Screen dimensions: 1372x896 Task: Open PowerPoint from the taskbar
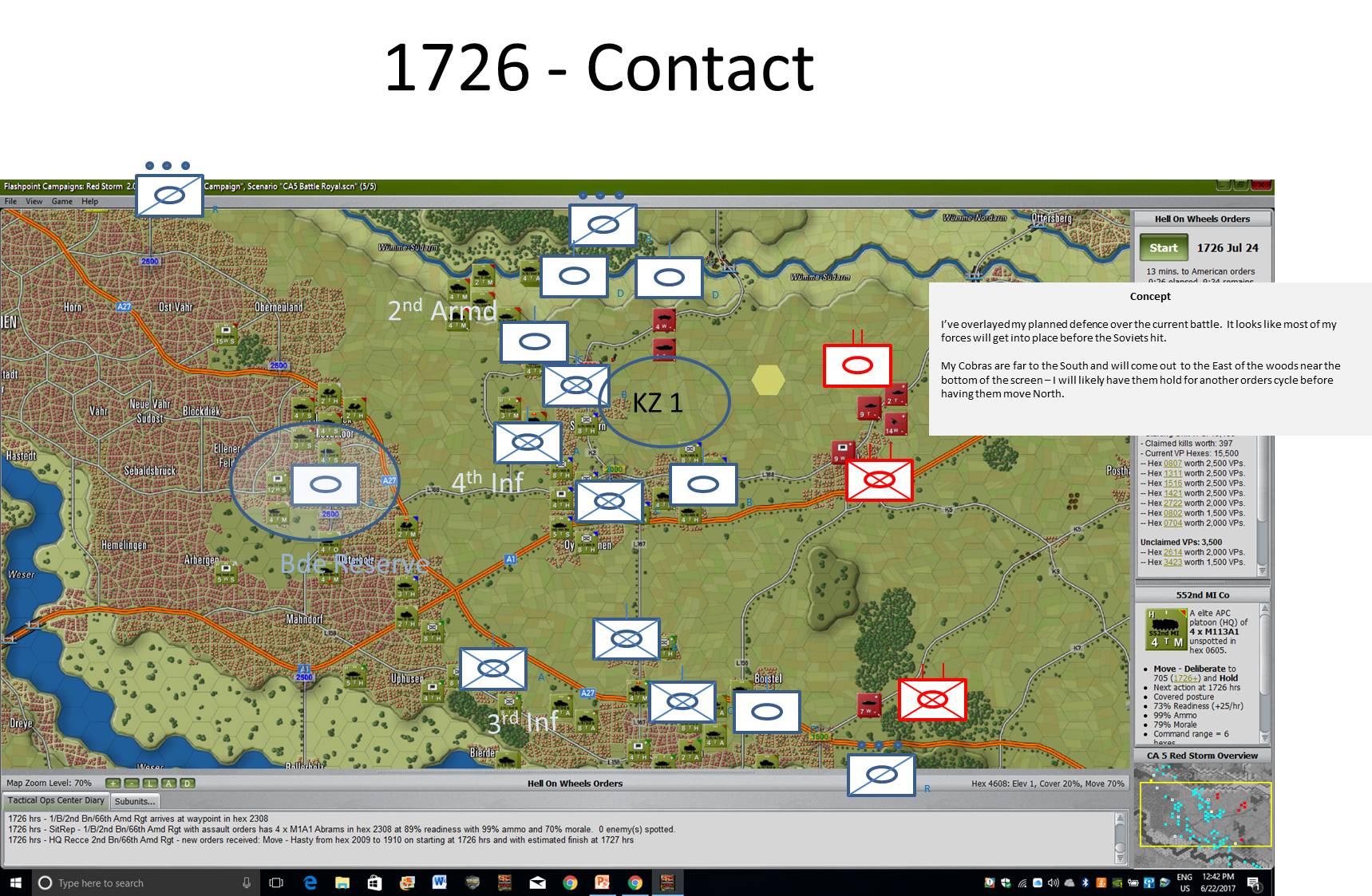pyautogui.click(x=602, y=882)
